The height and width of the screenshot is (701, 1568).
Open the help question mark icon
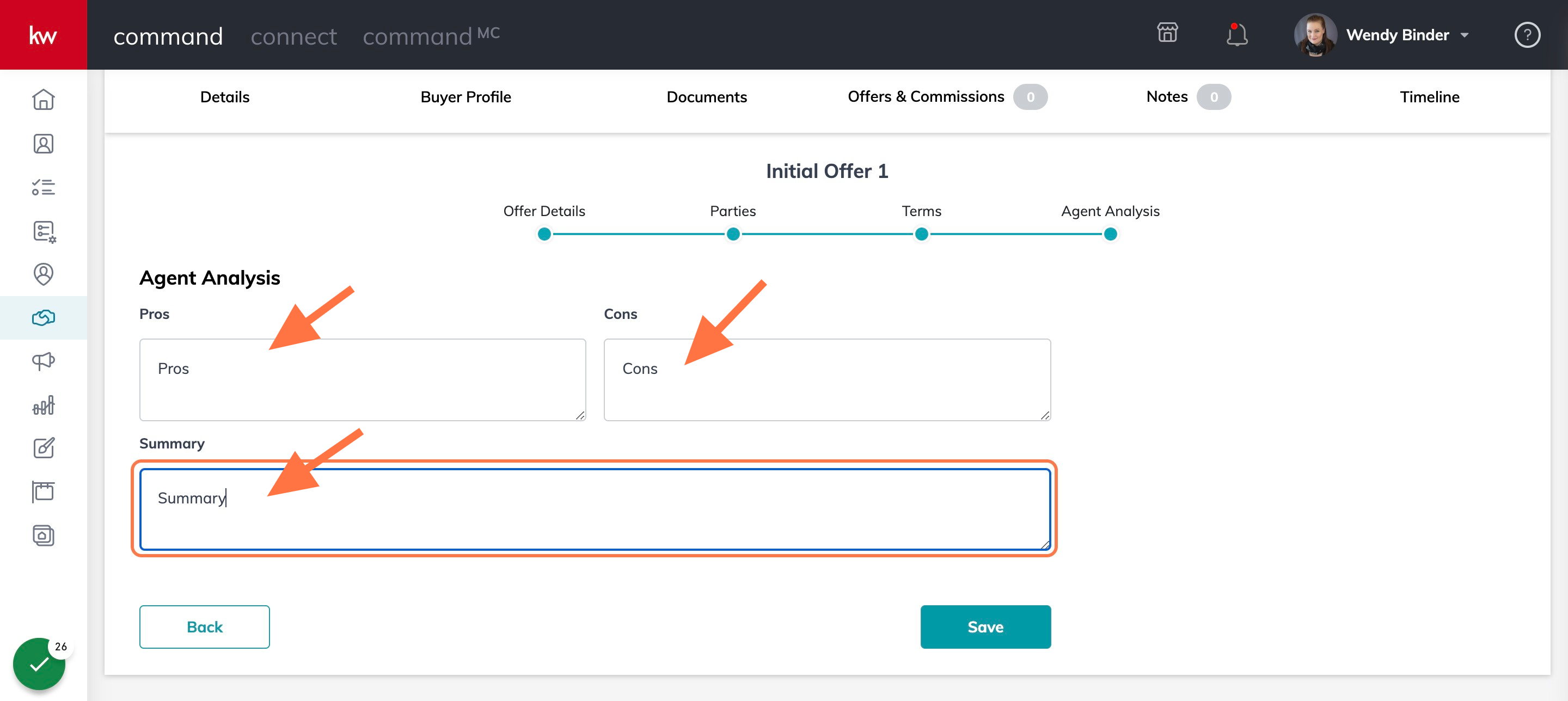point(1527,35)
